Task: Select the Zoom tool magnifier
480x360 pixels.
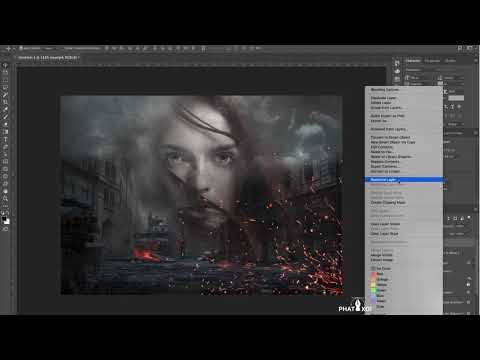Action: (5, 199)
